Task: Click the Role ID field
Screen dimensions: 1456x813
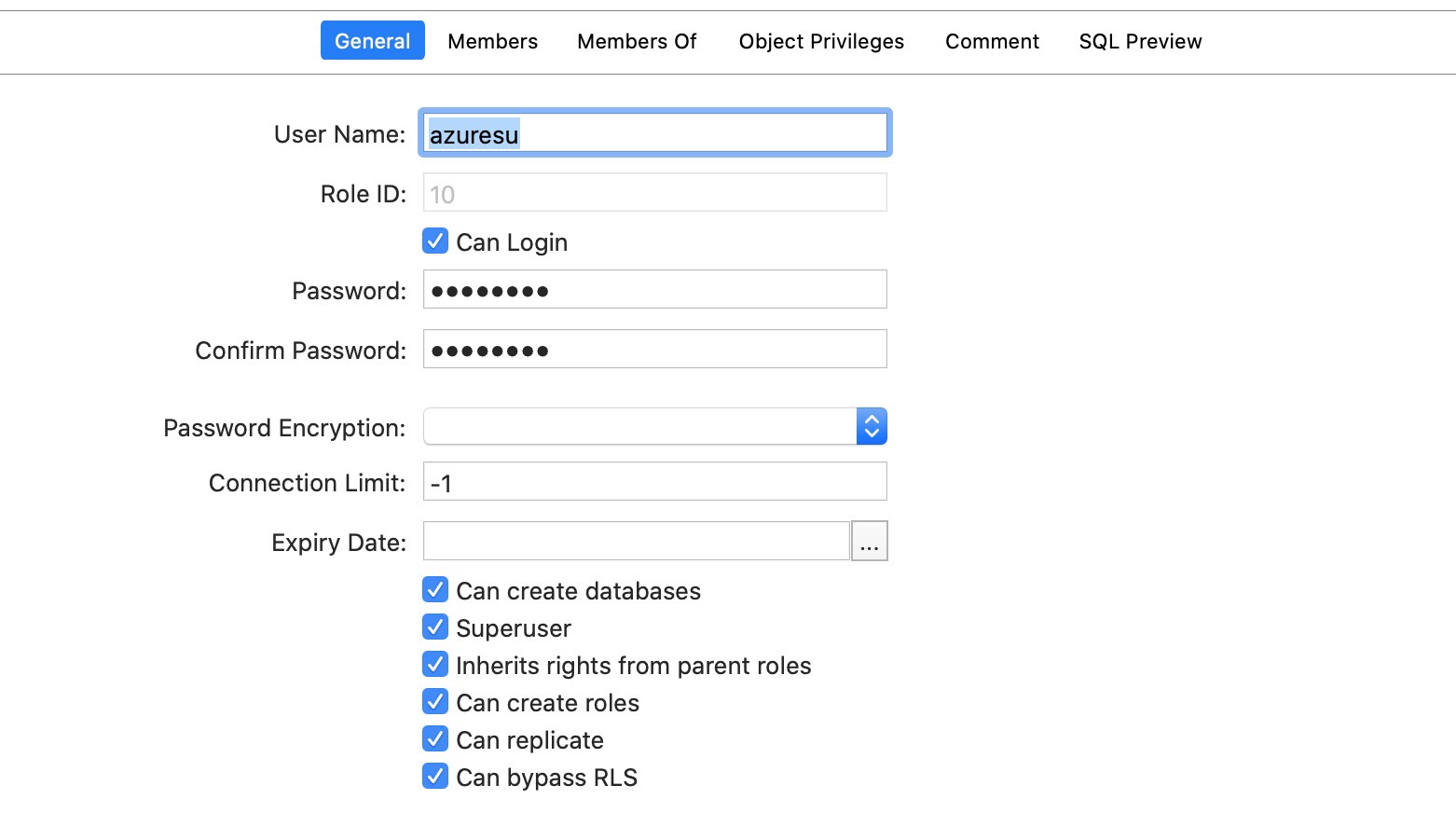Action: click(x=652, y=192)
